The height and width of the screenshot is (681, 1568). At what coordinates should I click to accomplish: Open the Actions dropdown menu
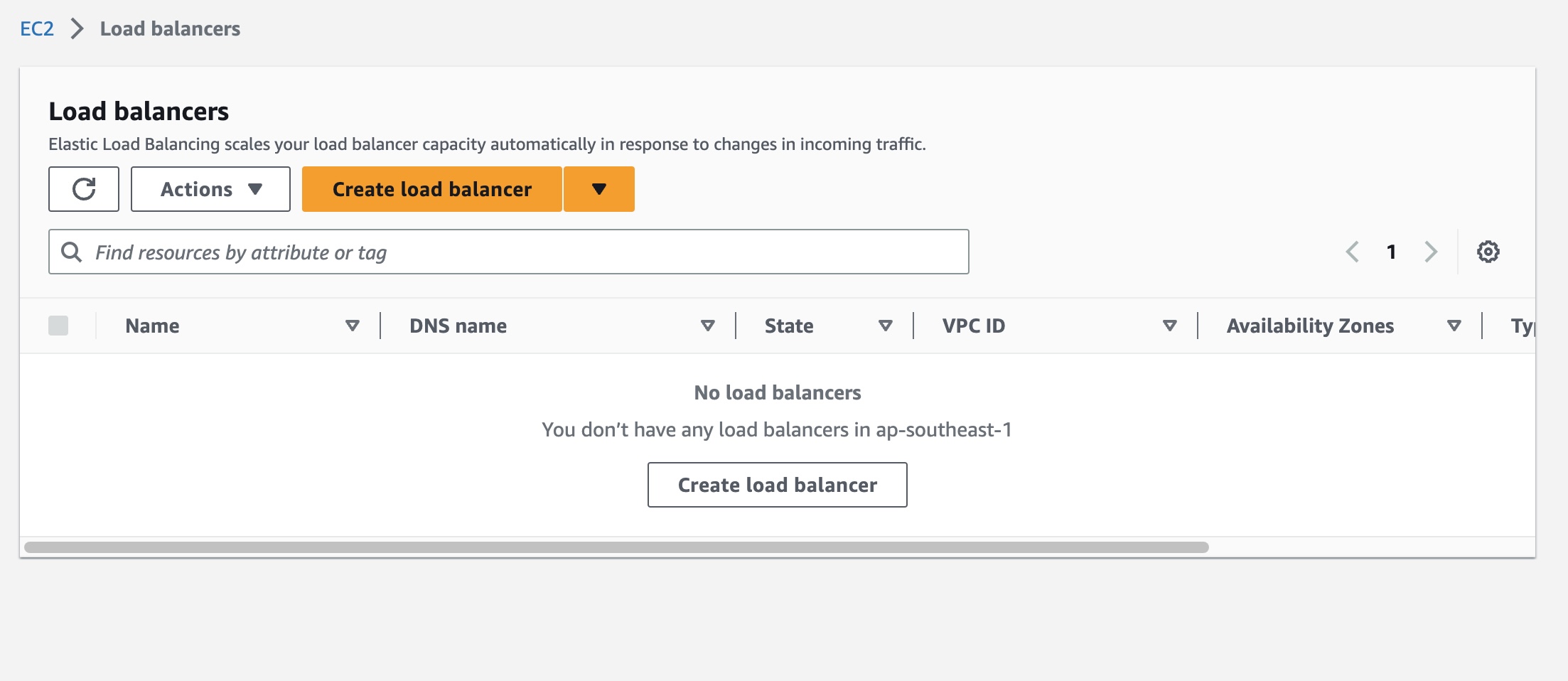click(x=210, y=189)
